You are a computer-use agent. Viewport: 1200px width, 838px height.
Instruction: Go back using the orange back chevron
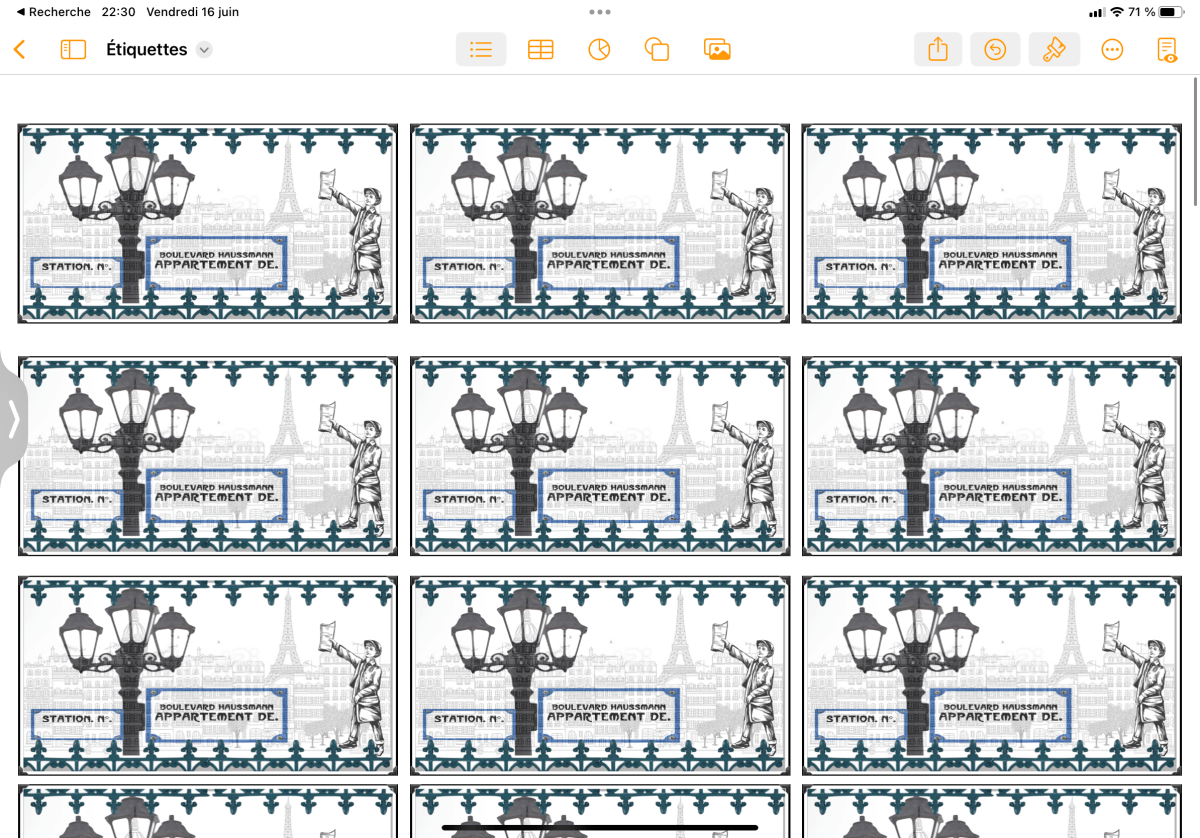click(19, 50)
